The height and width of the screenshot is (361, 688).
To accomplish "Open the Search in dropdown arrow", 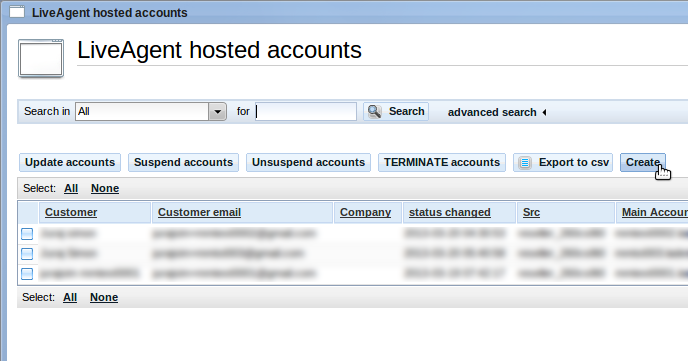I will tap(217, 111).
